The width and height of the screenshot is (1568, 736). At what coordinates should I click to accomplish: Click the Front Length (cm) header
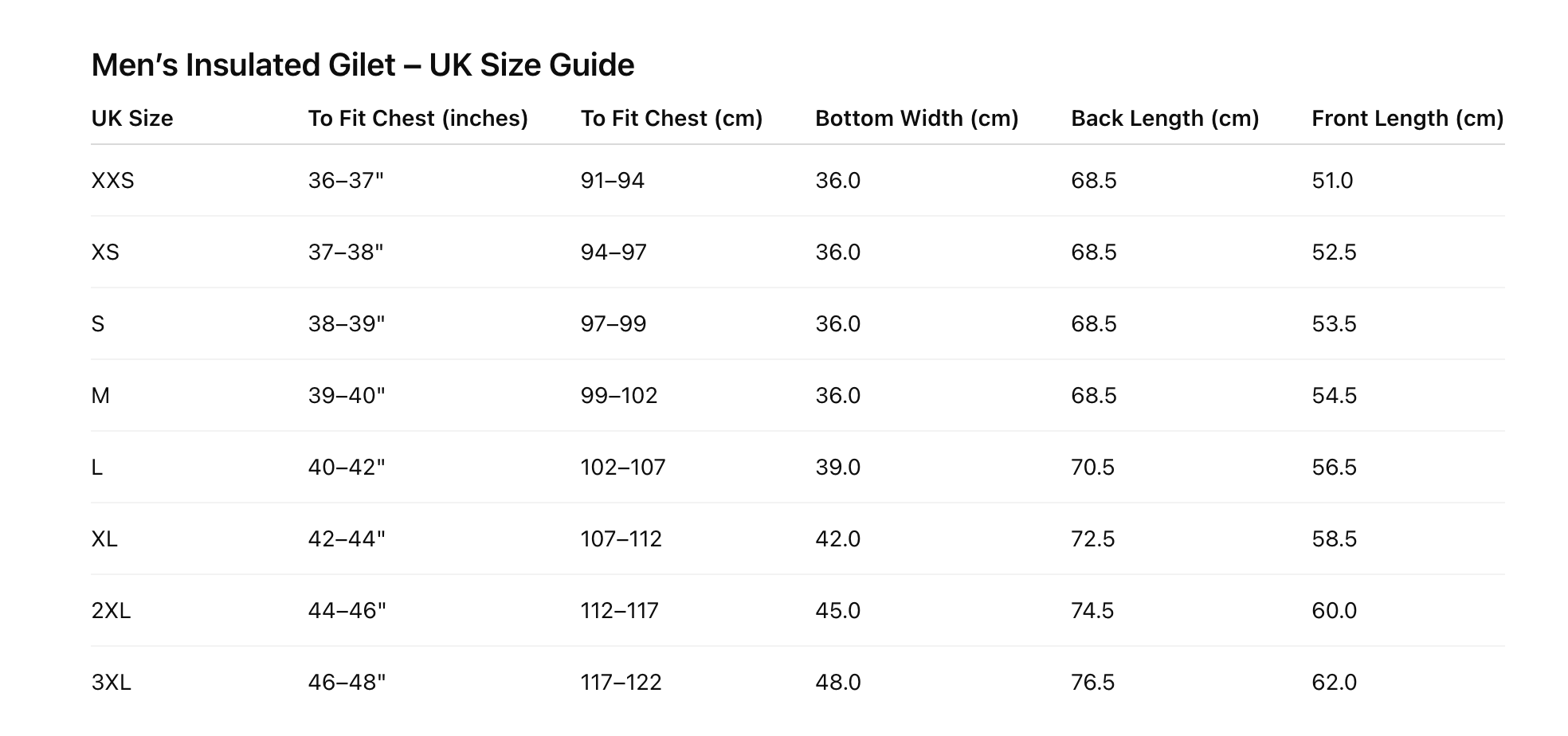pos(1407,119)
